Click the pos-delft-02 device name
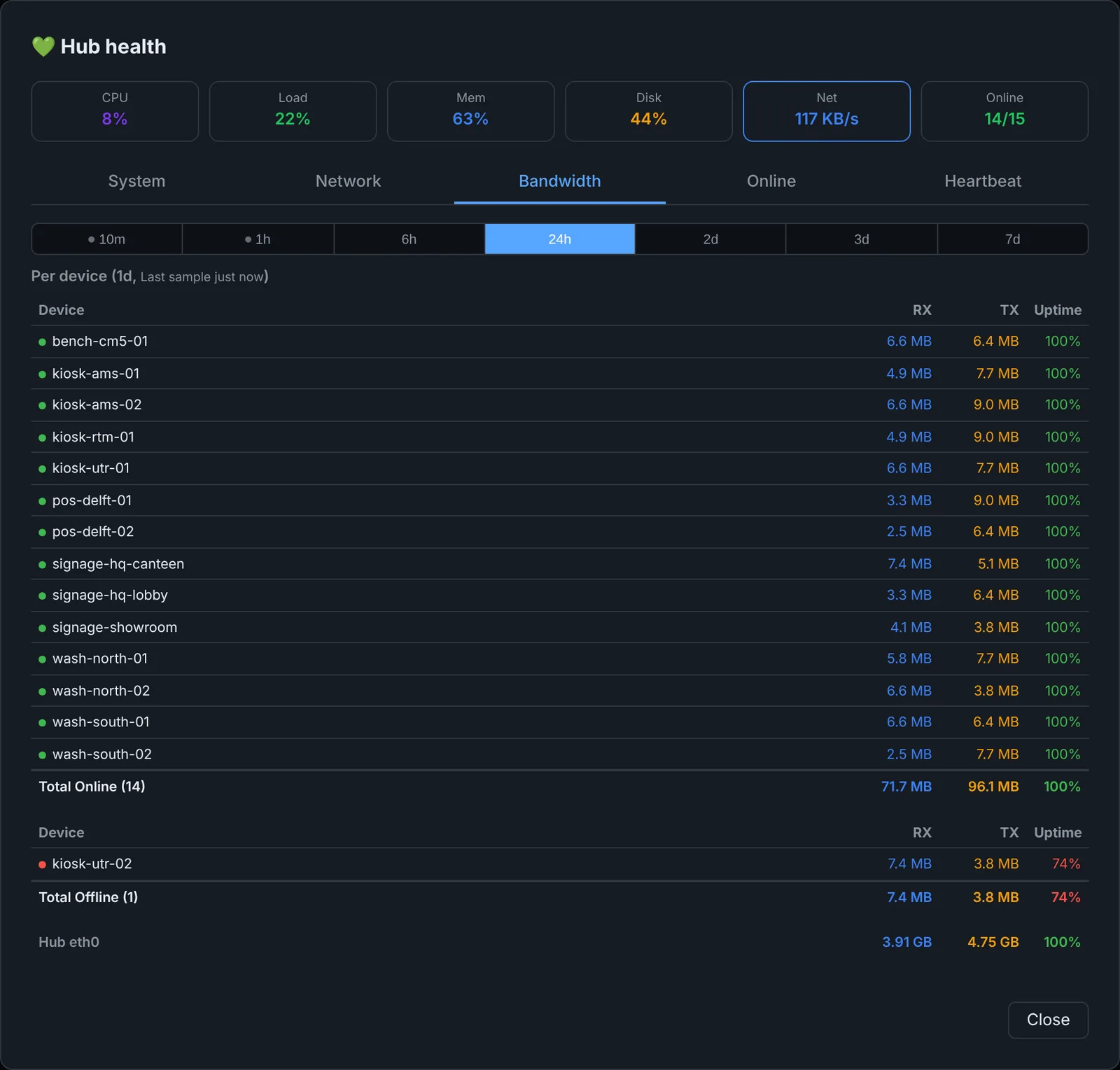 pos(93,532)
